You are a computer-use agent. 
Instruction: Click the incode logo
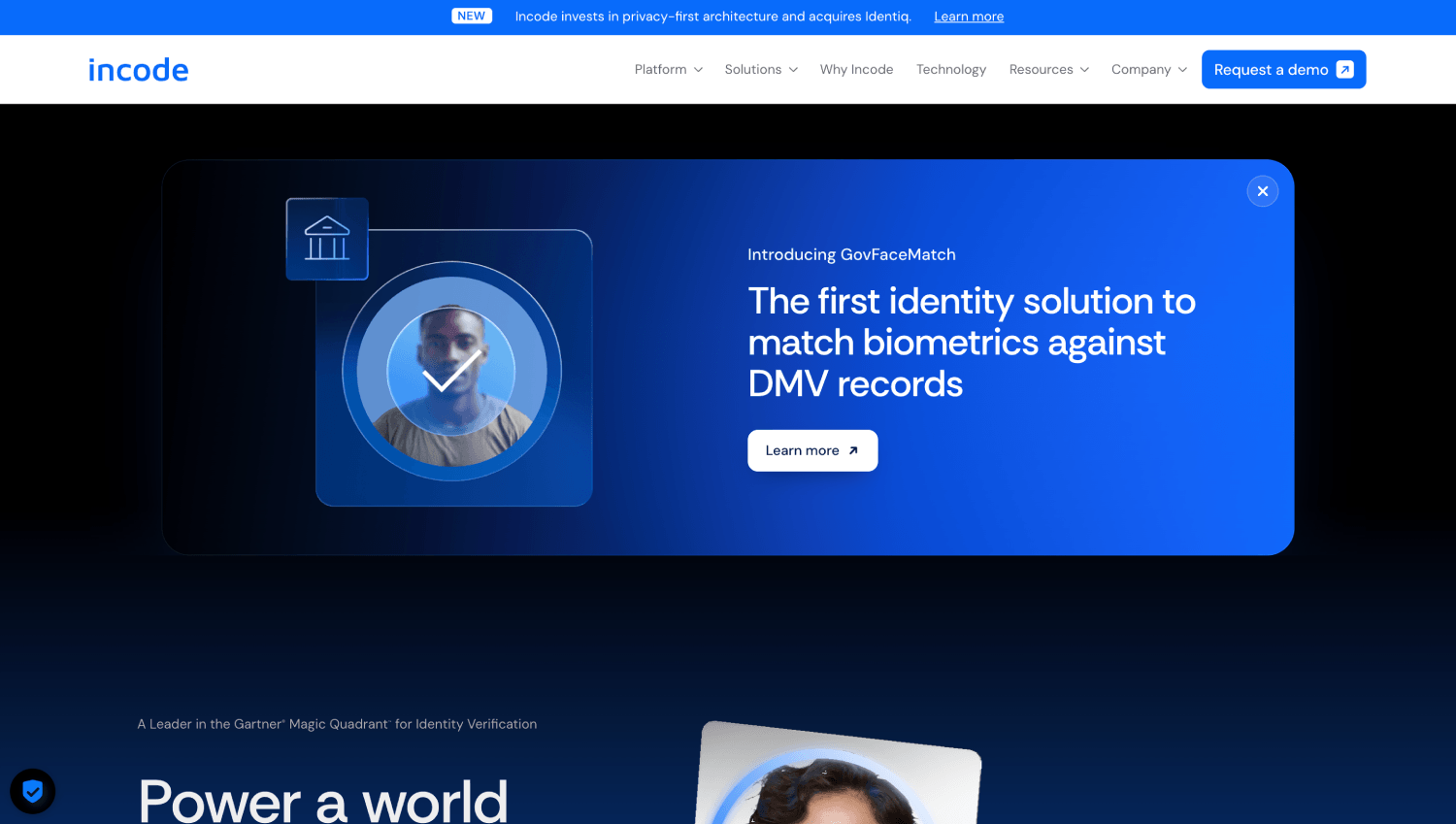pos(138,70)
